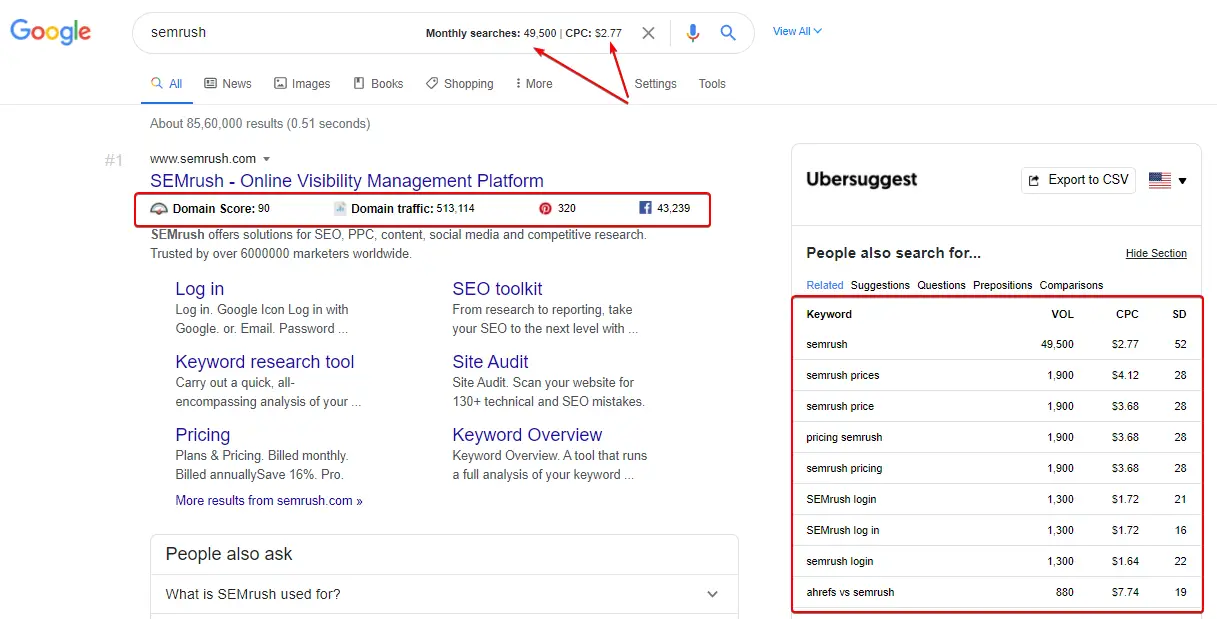Open the www.semrush.com result arrow menu
The width and height of the screenshot is (1217, 619).
click(x=267, y=159)
